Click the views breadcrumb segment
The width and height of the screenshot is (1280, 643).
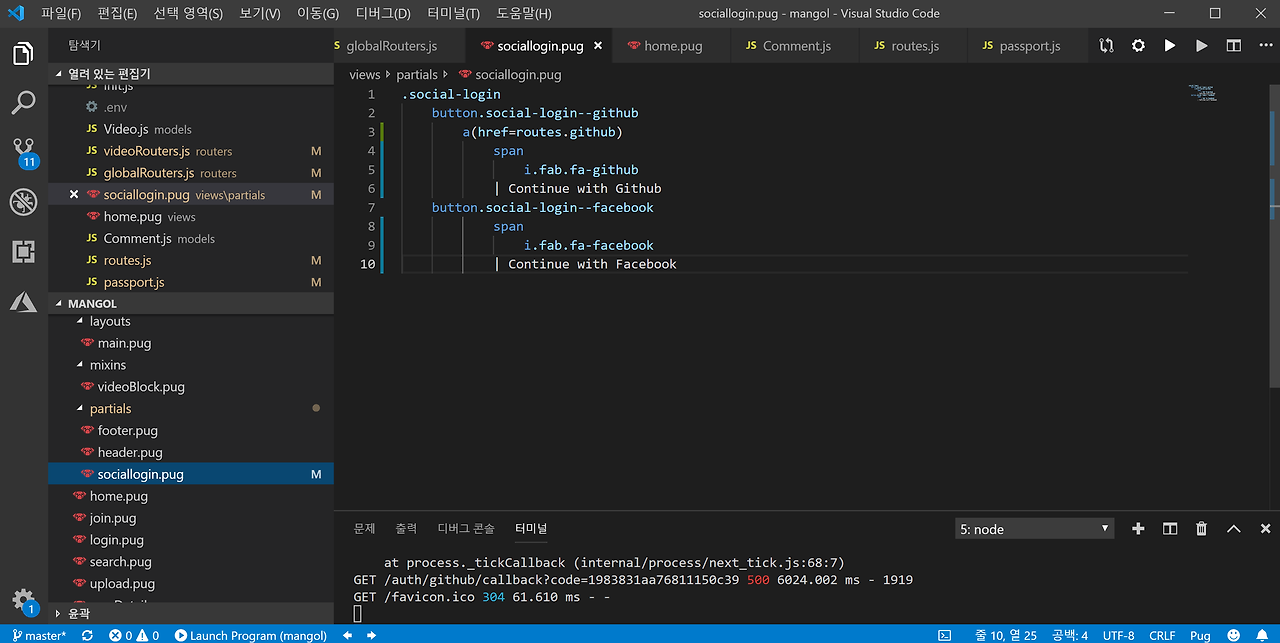pyautogui.click(x=365, y=75)
